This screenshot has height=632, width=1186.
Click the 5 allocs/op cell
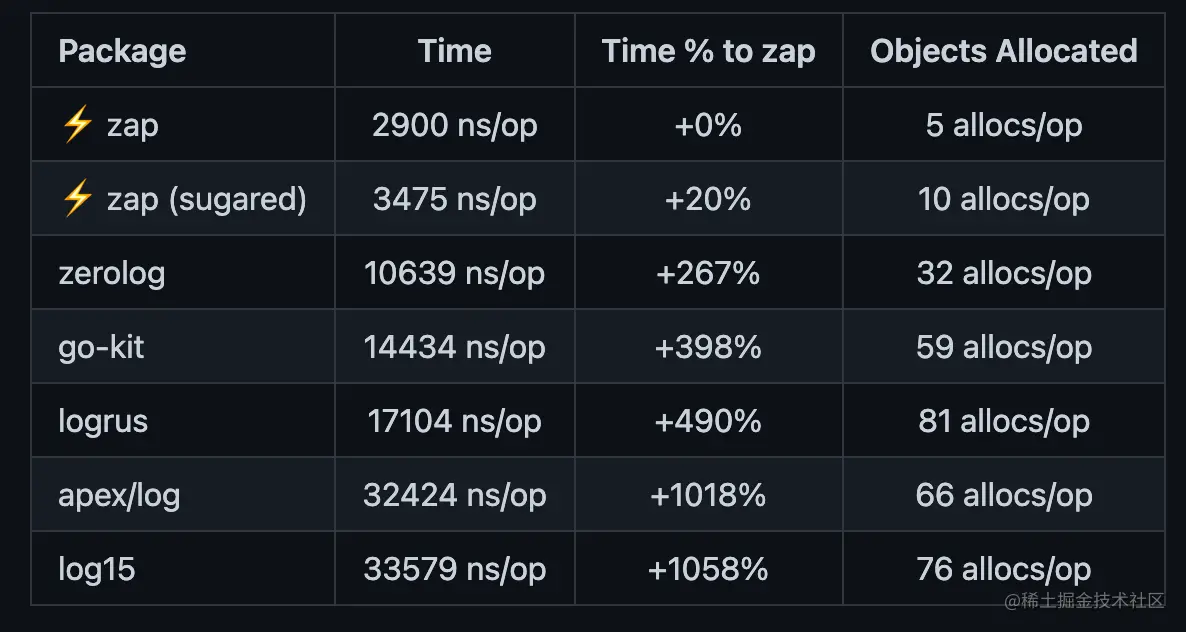[1004, 125]
